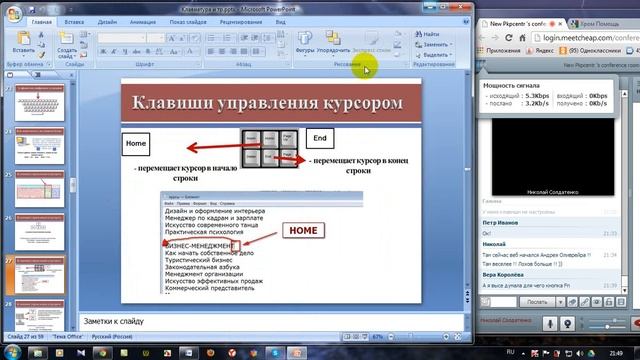Switch to Outline tab in slides pane

[38, 75]
